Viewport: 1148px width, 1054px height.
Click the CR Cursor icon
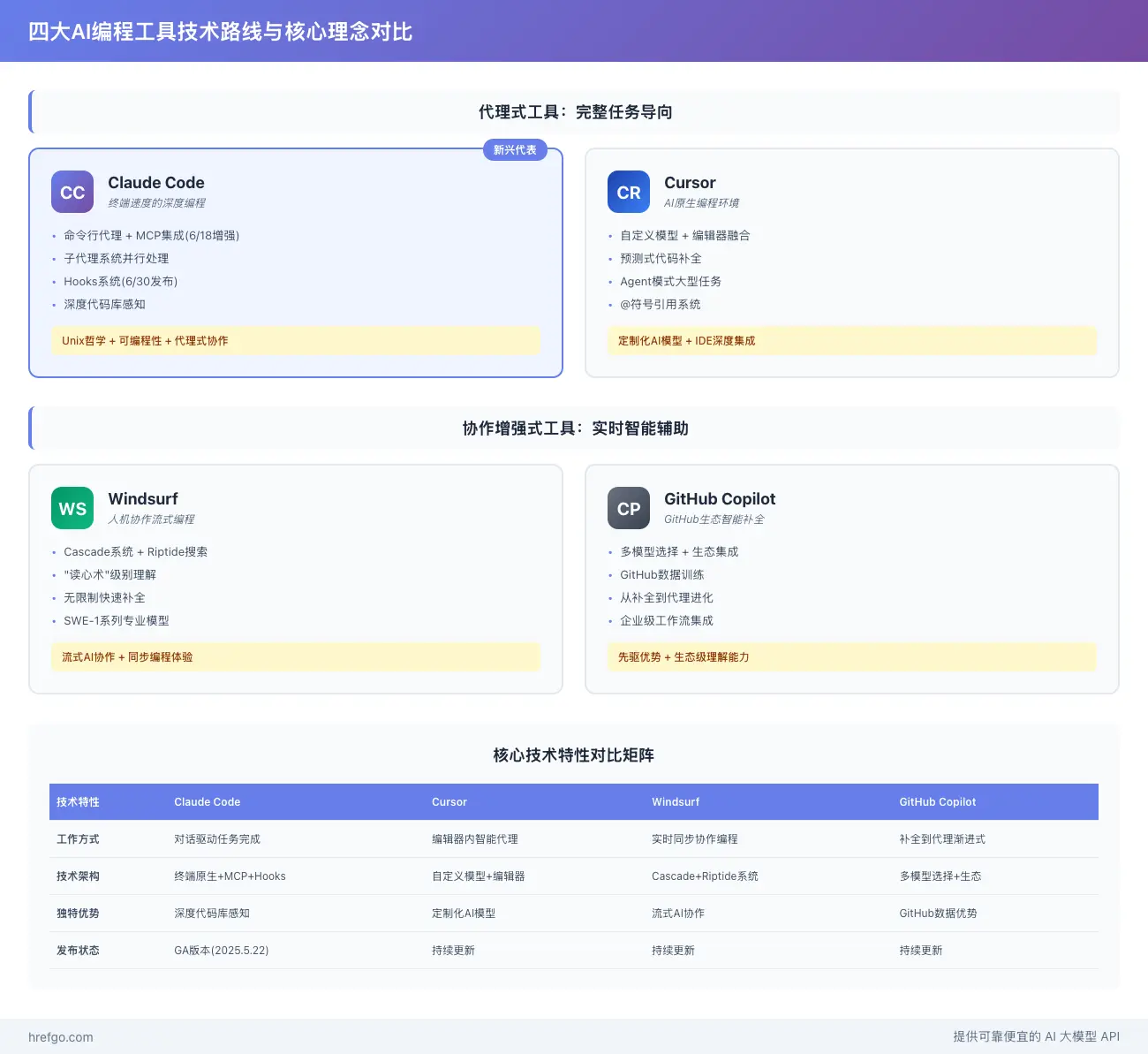(629, 192)
